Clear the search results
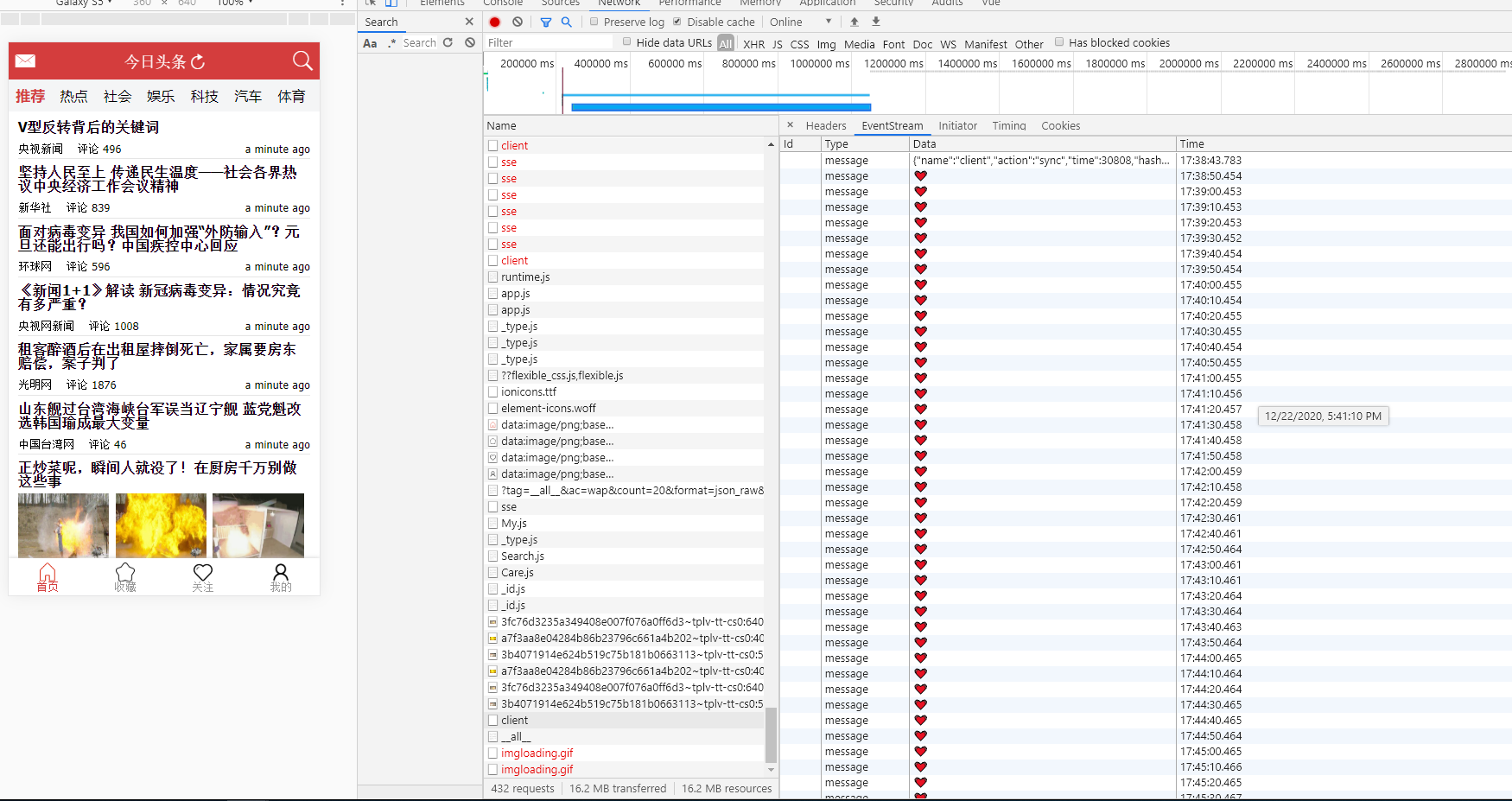Image resolution: width=1512 pixels, height=801 pixels. coord(470,42)
